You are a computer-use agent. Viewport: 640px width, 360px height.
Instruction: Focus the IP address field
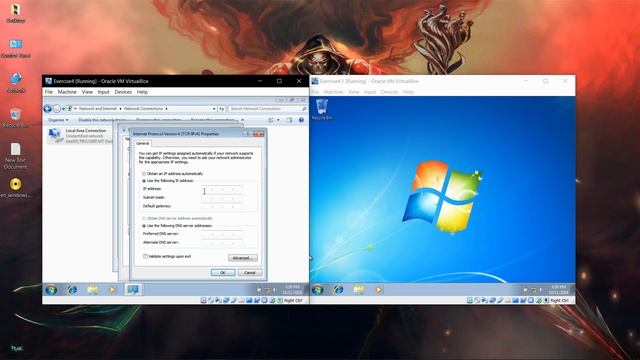click(x=222, y=189)
